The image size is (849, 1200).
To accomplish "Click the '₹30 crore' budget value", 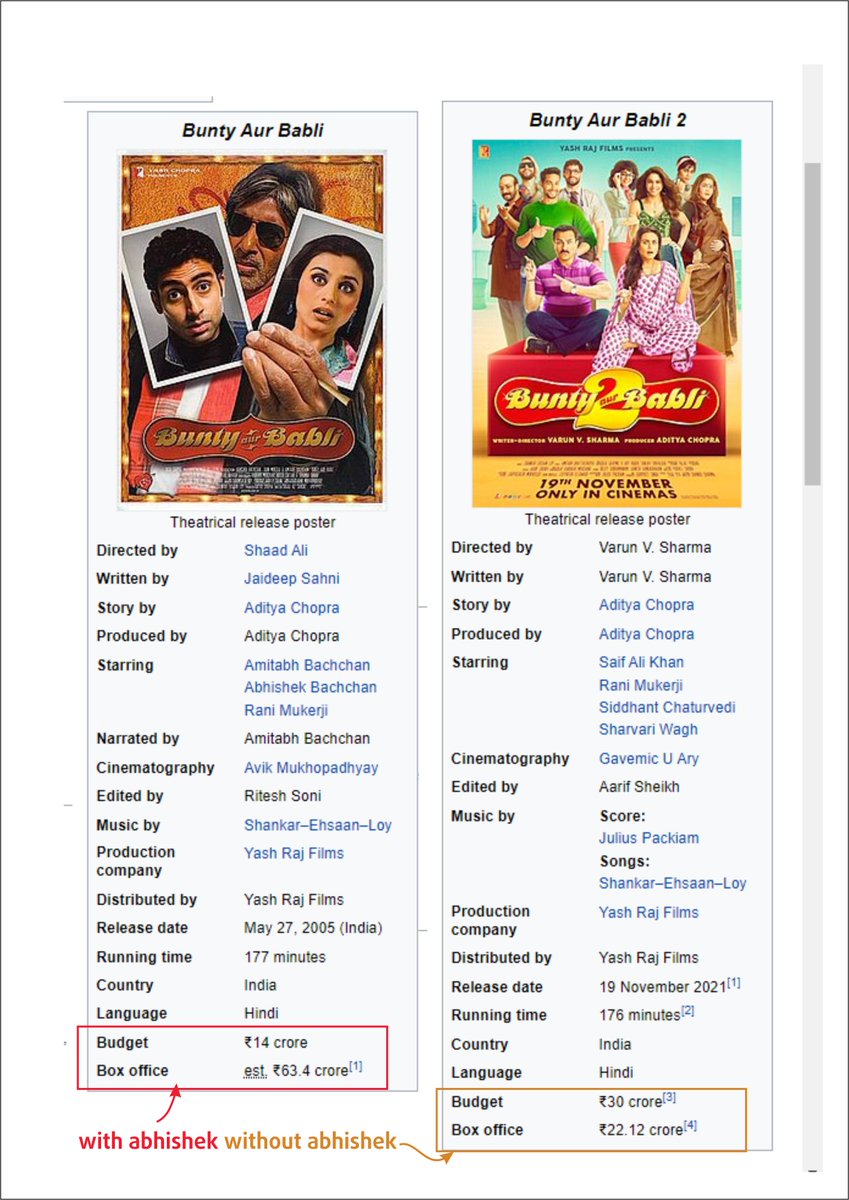I will tap(631, 1102).
